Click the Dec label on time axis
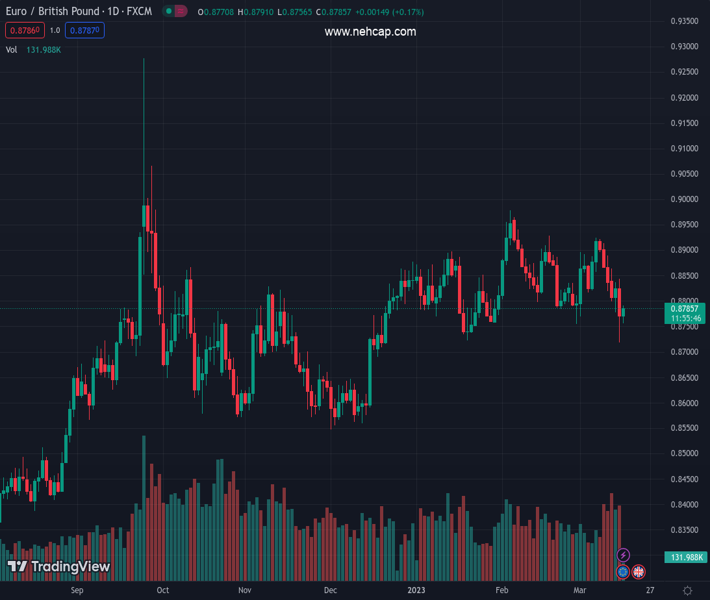Screen dimensions: 710x600 click(x=331, y=590)
